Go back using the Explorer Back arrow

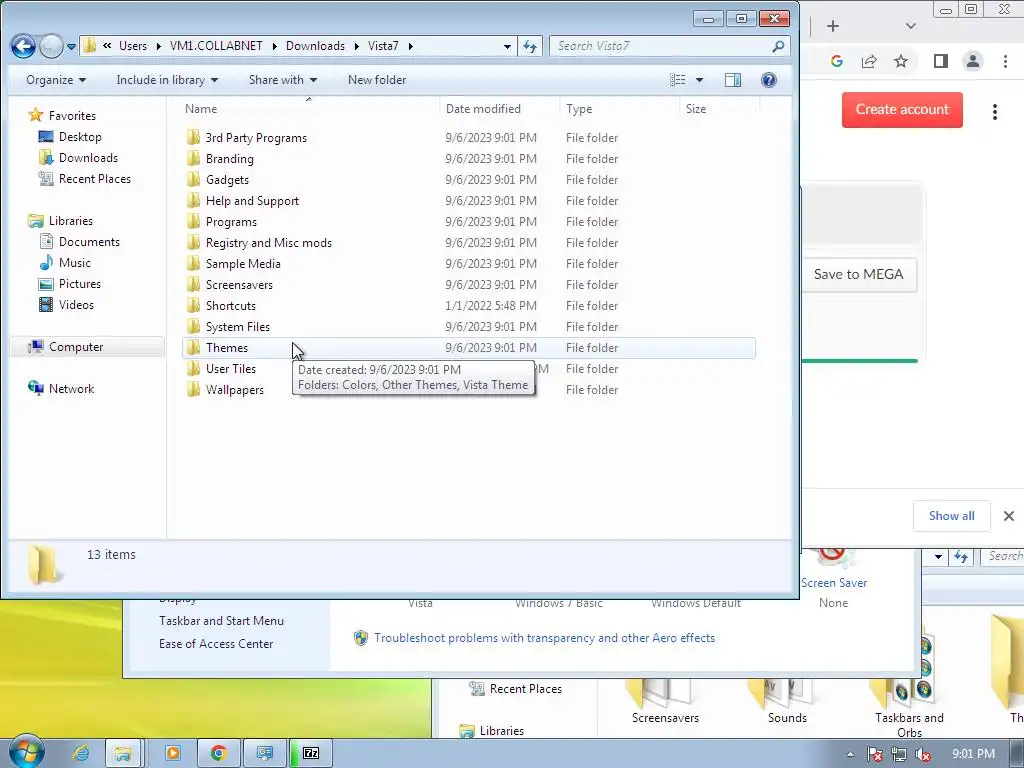(24, 46)
